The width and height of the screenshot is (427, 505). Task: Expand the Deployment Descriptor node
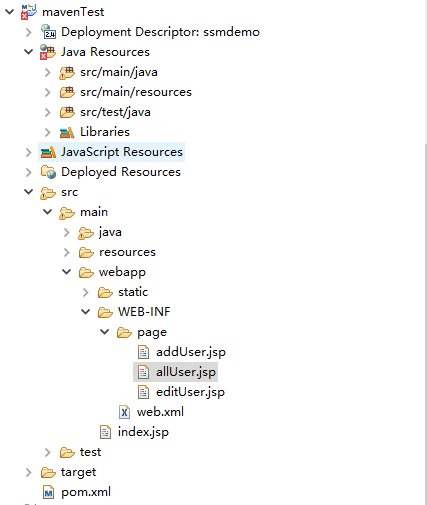click(29, 32)
